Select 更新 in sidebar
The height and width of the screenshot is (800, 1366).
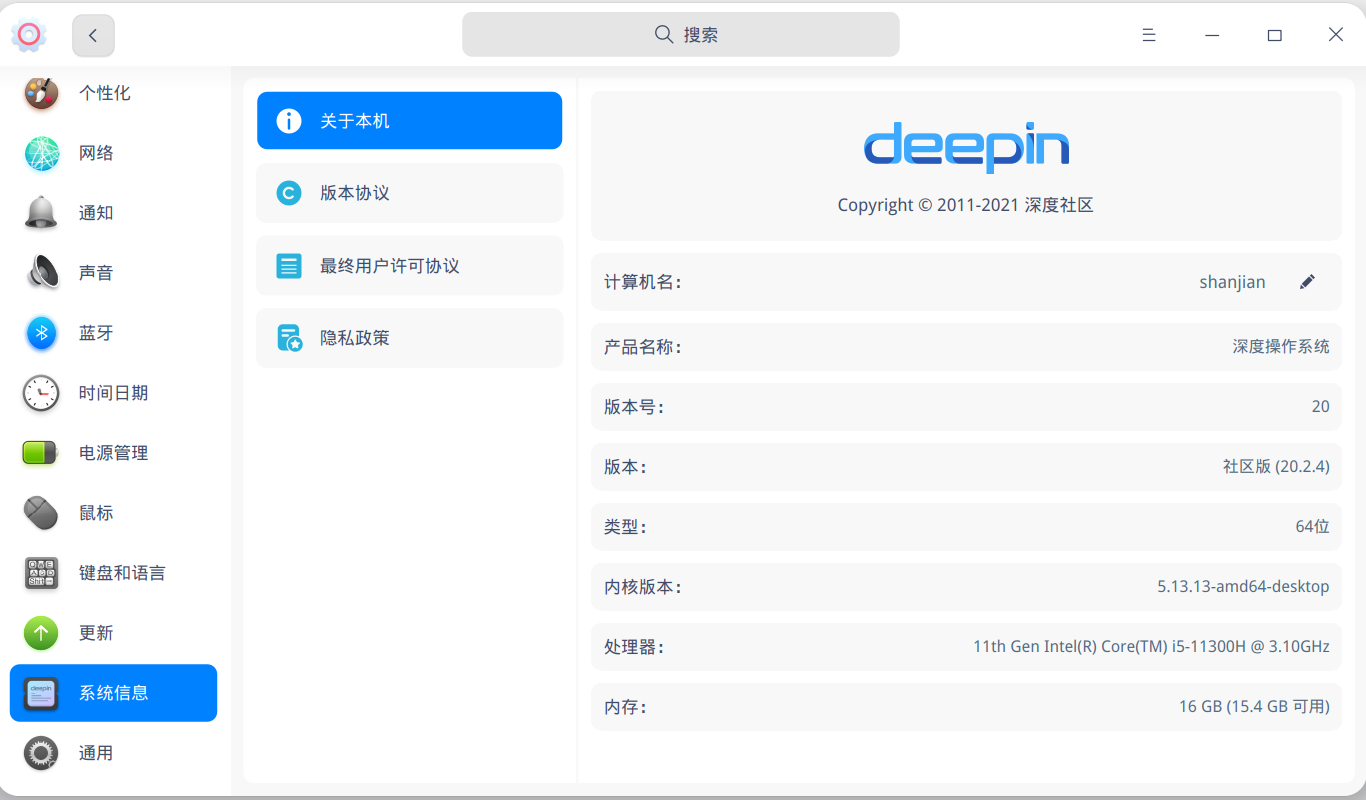(113, 633)
